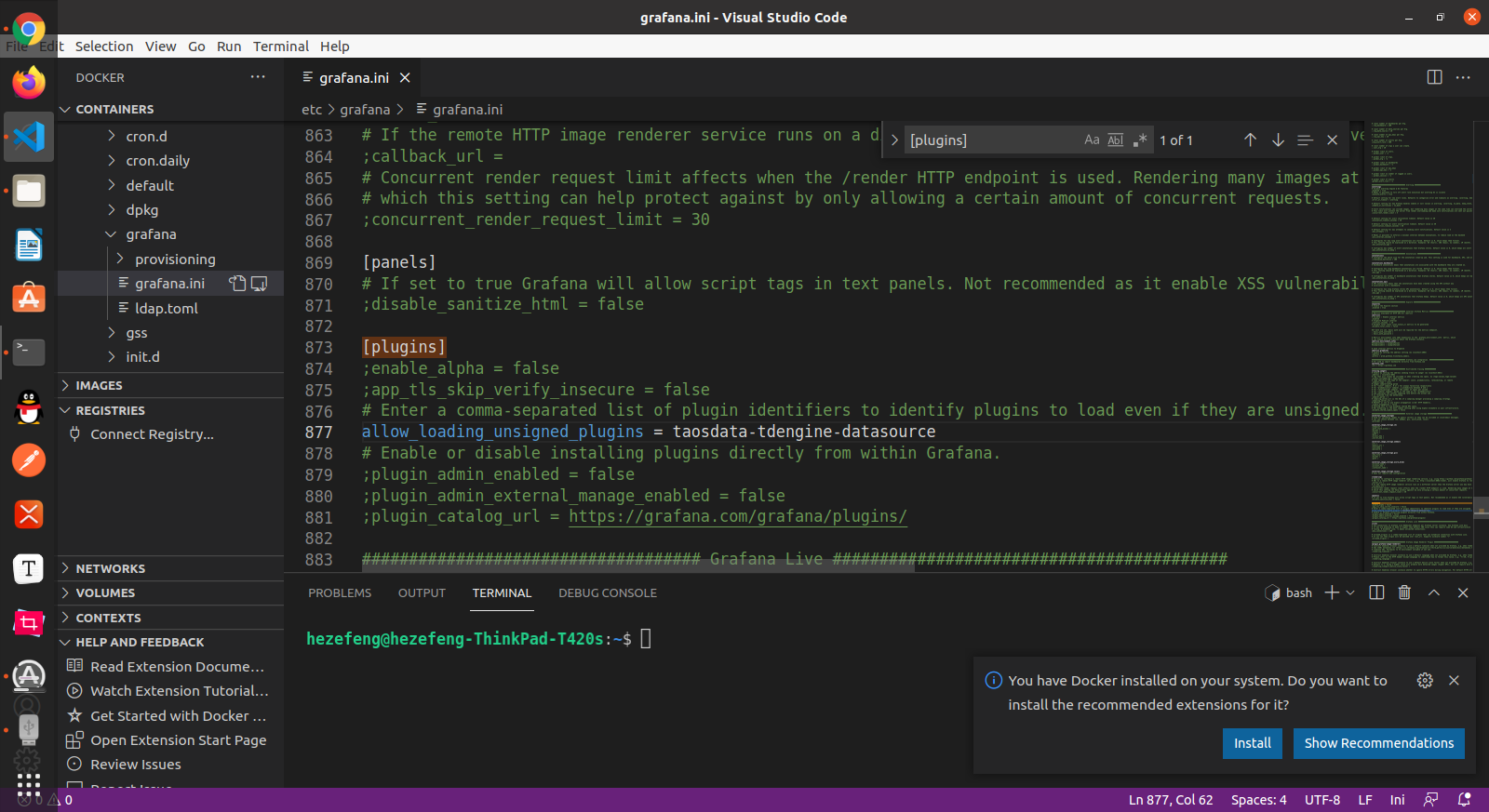1489x812 pixels.
Task: Open the notifications bell in the status bar
Action: (1464, 799)
